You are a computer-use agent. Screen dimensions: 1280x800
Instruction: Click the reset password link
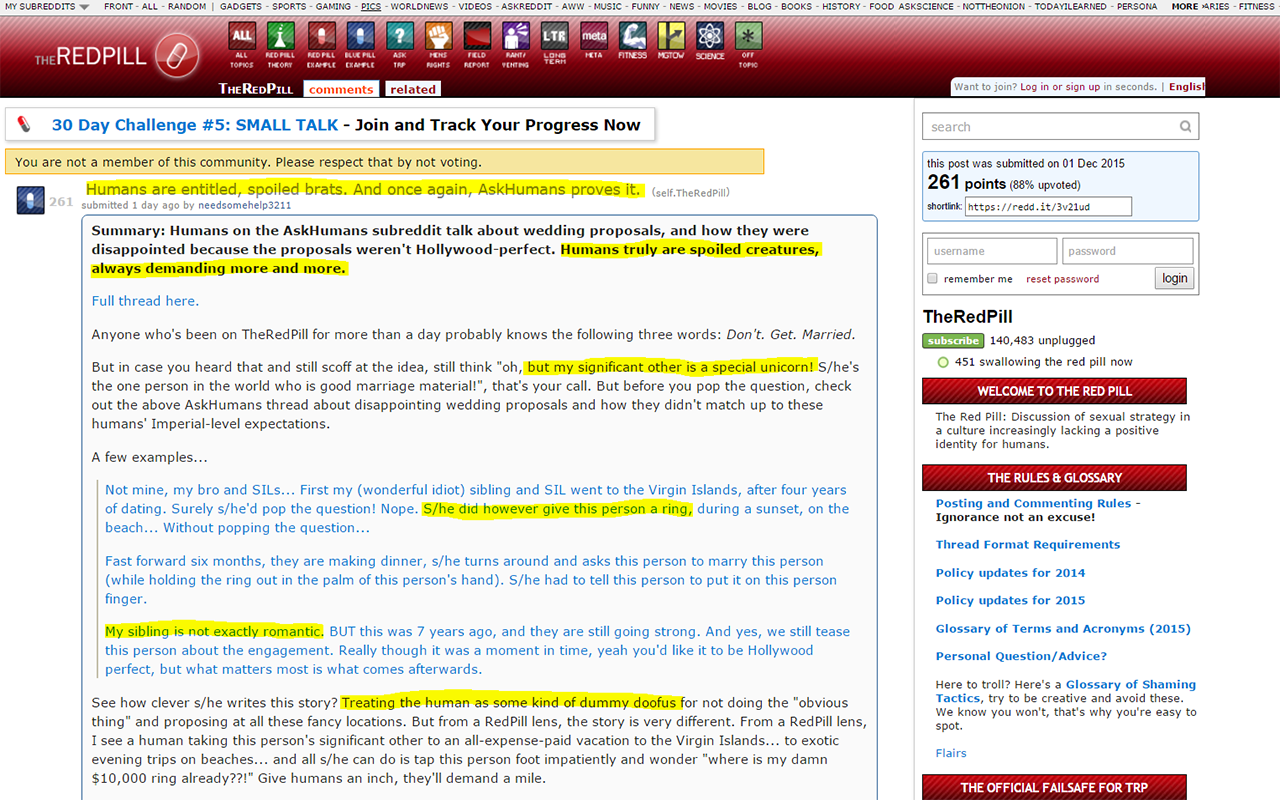pyautogui.click(x=1062, y=279)
